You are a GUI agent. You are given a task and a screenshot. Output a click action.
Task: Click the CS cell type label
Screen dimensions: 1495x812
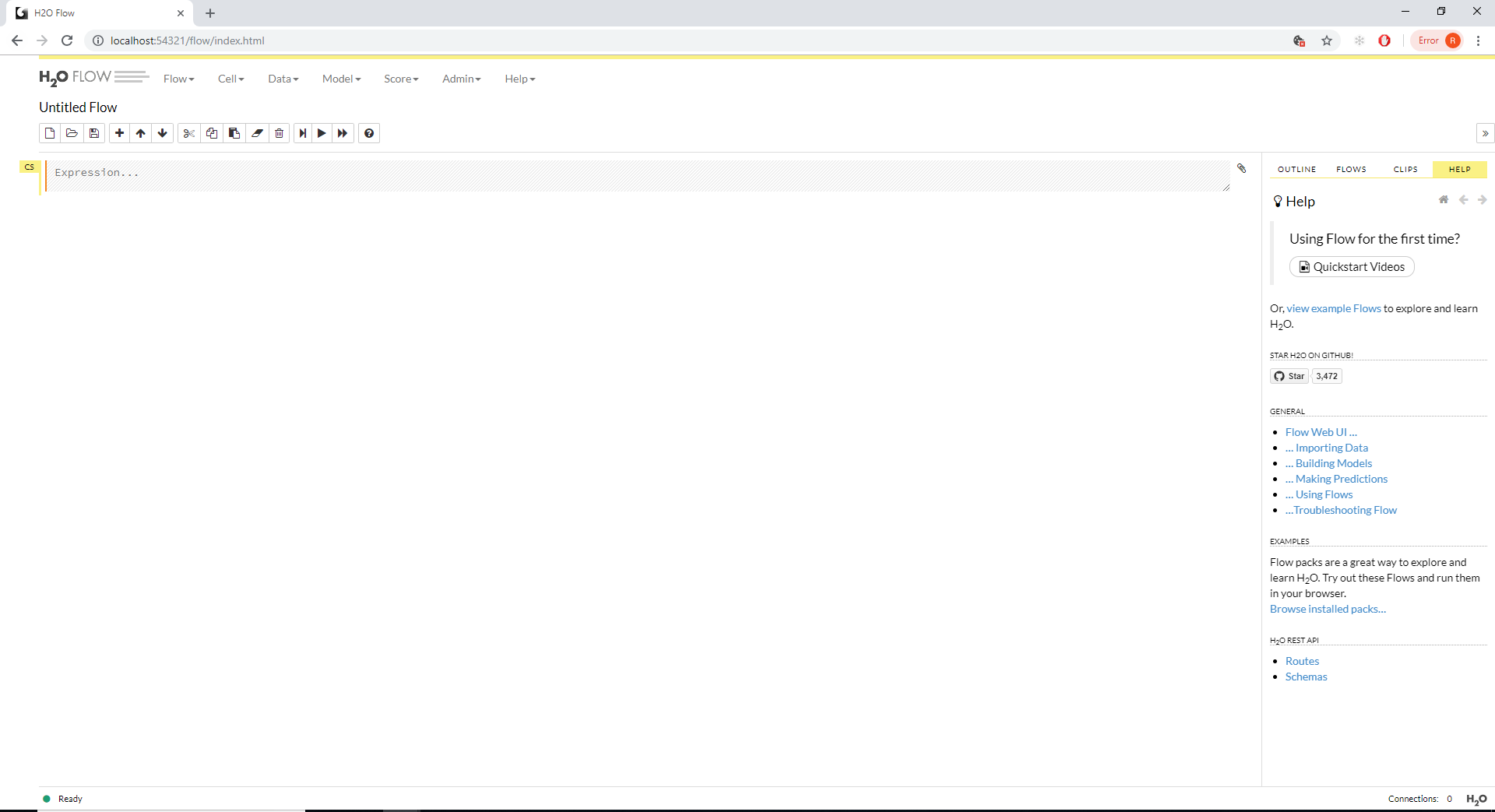pos(30,167)
